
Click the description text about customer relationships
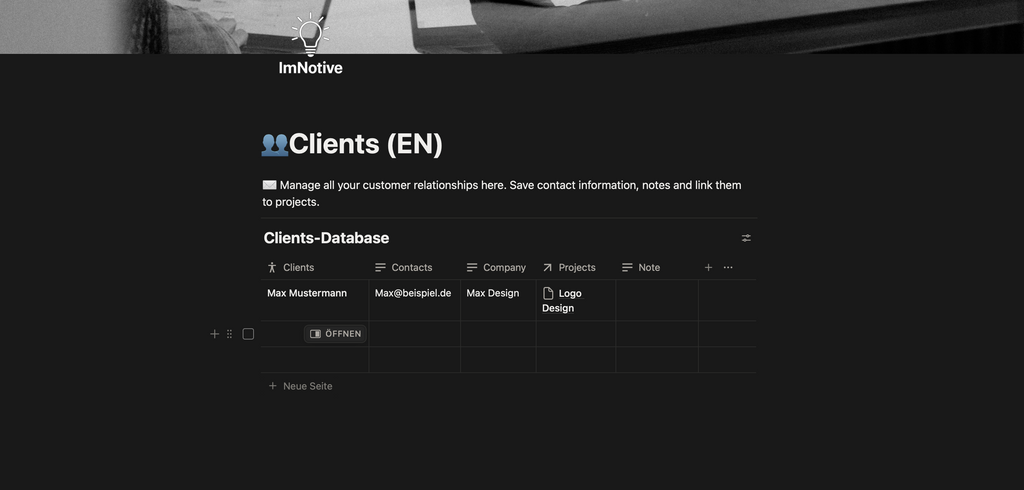tap(502, 193)
